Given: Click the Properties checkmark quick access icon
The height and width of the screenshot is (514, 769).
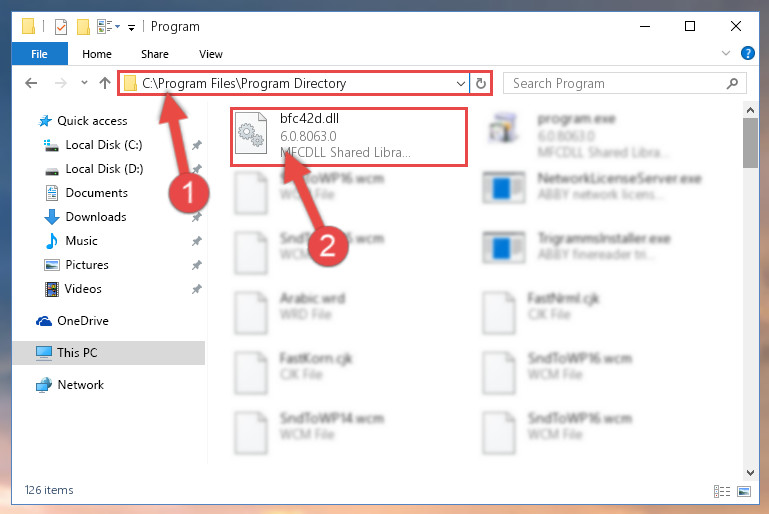Looking at the screenshot, I should [61, 27].
